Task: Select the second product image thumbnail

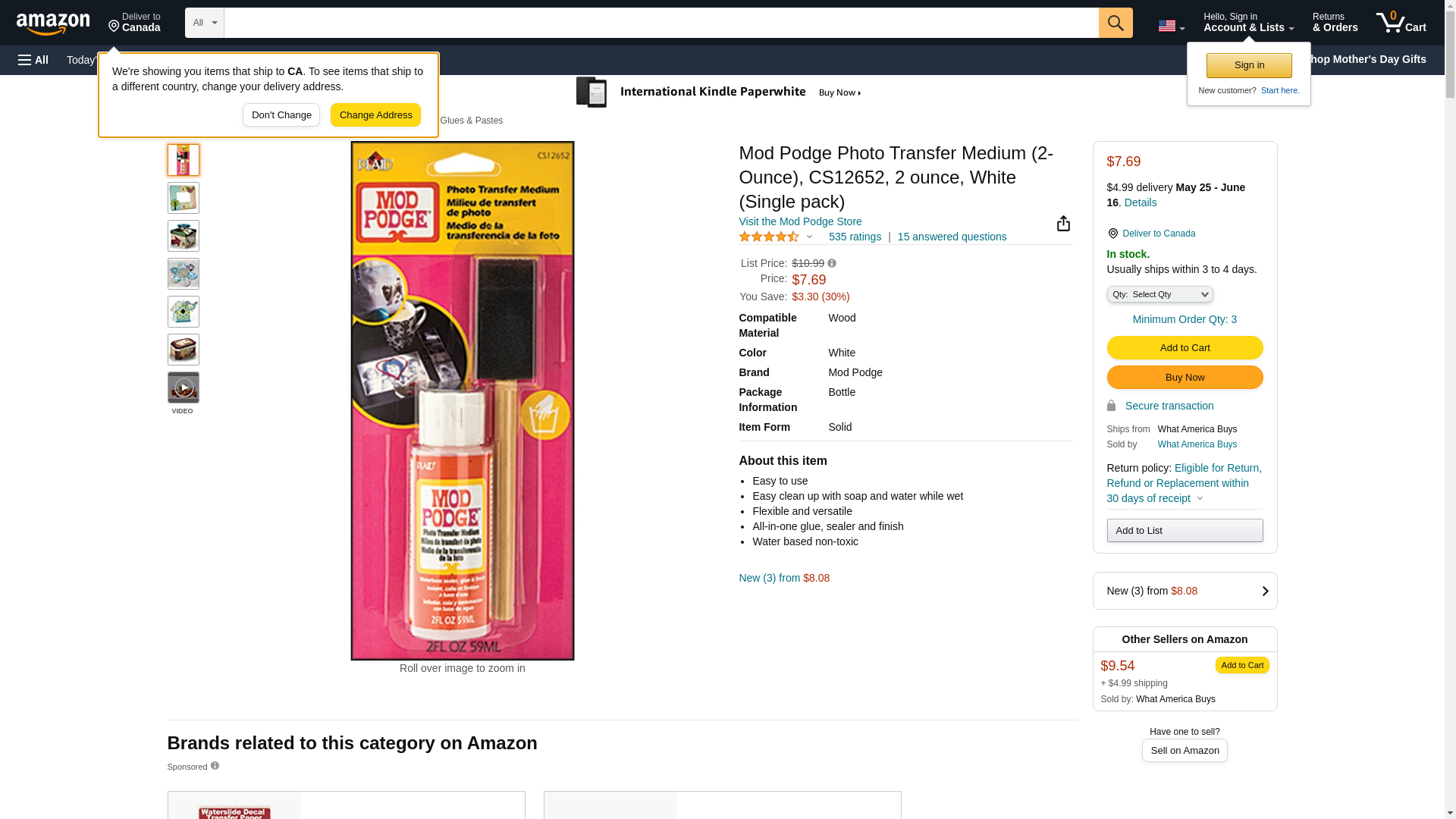Action: 184,198
